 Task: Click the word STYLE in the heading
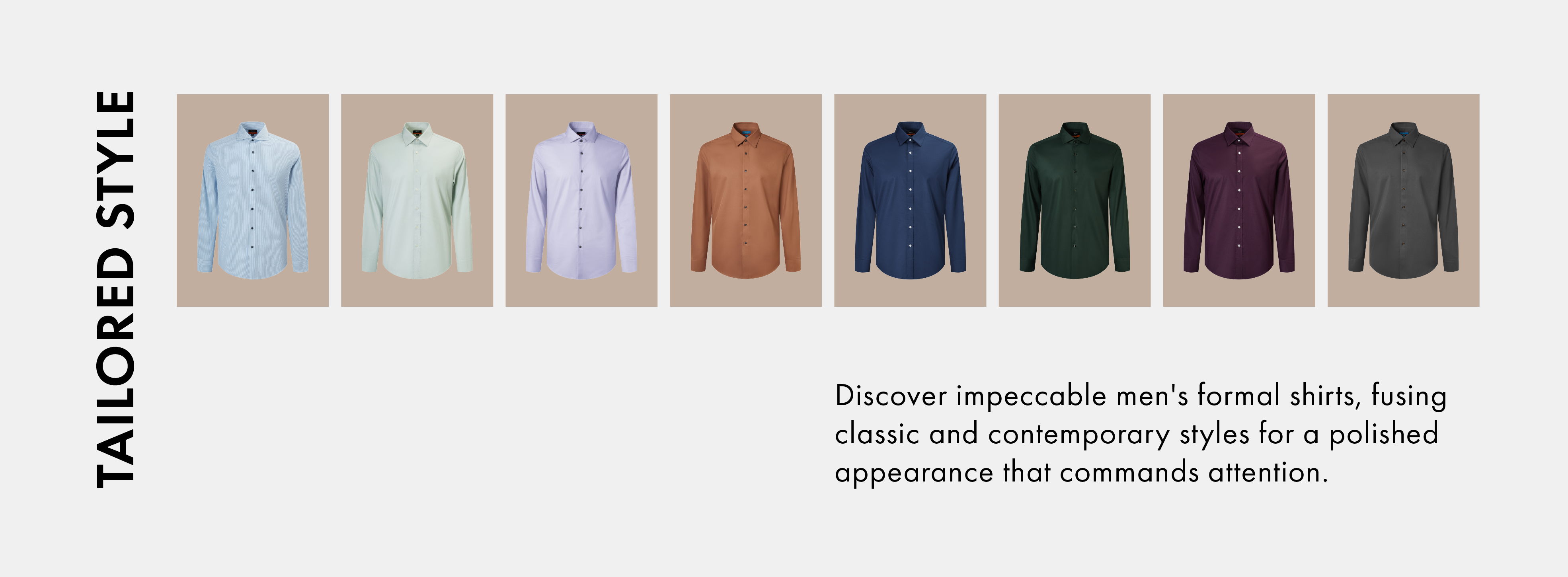click(x=116, y=160)
